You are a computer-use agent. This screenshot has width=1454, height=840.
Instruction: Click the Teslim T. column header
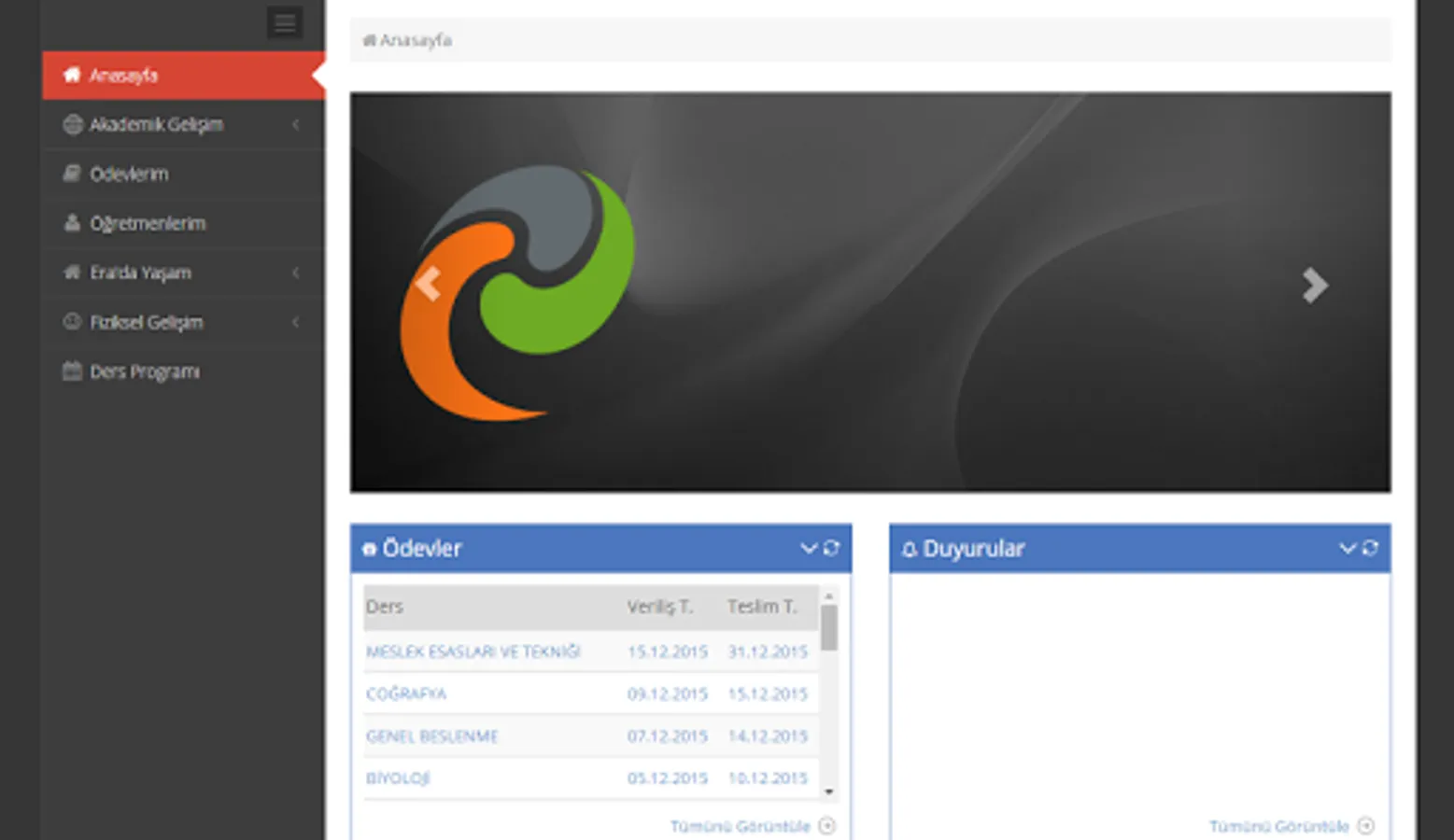click(x=762, y=607)
